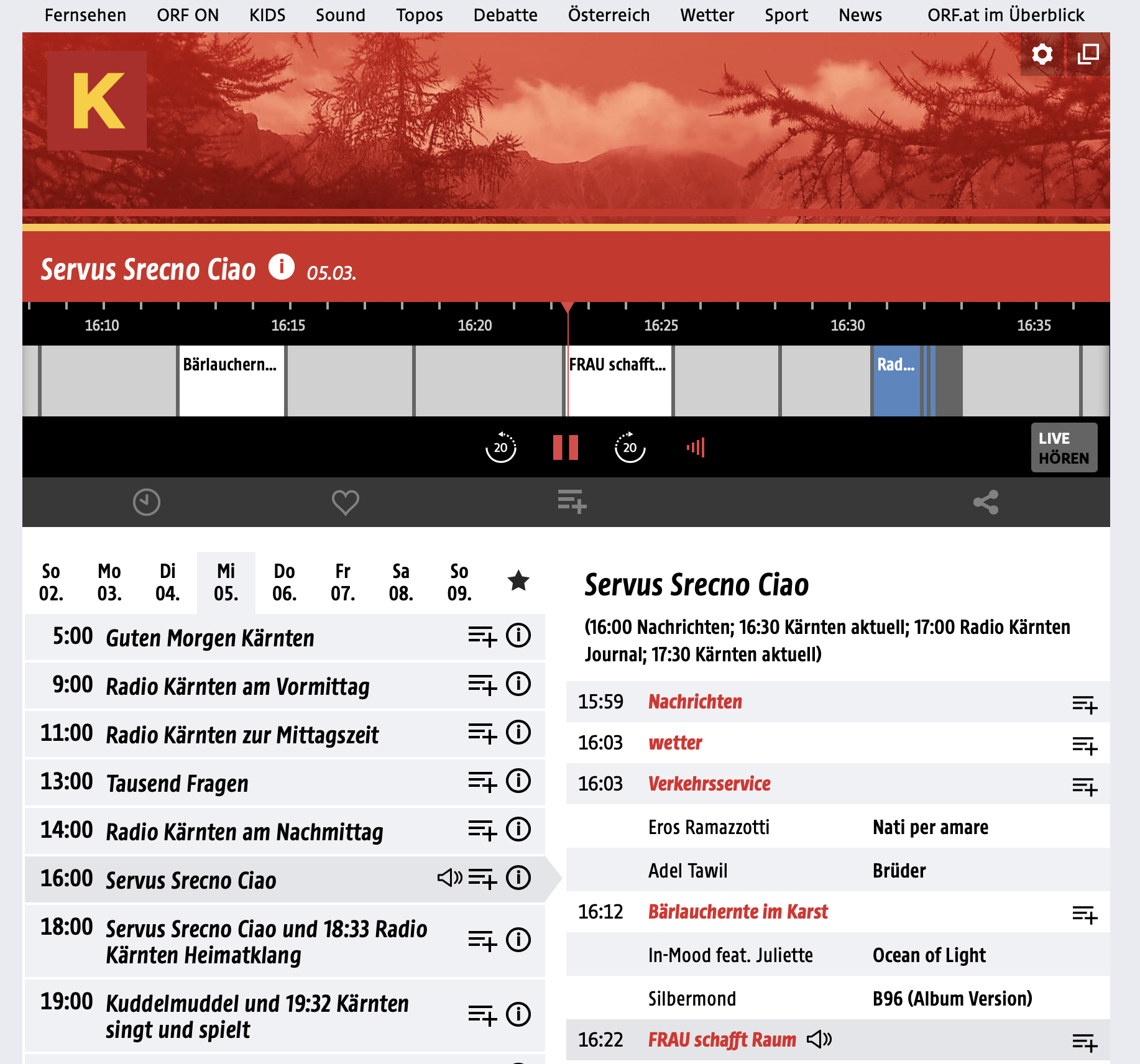
Task: Play the Verkehrsservice segment
Action: (x=709, y=784)
